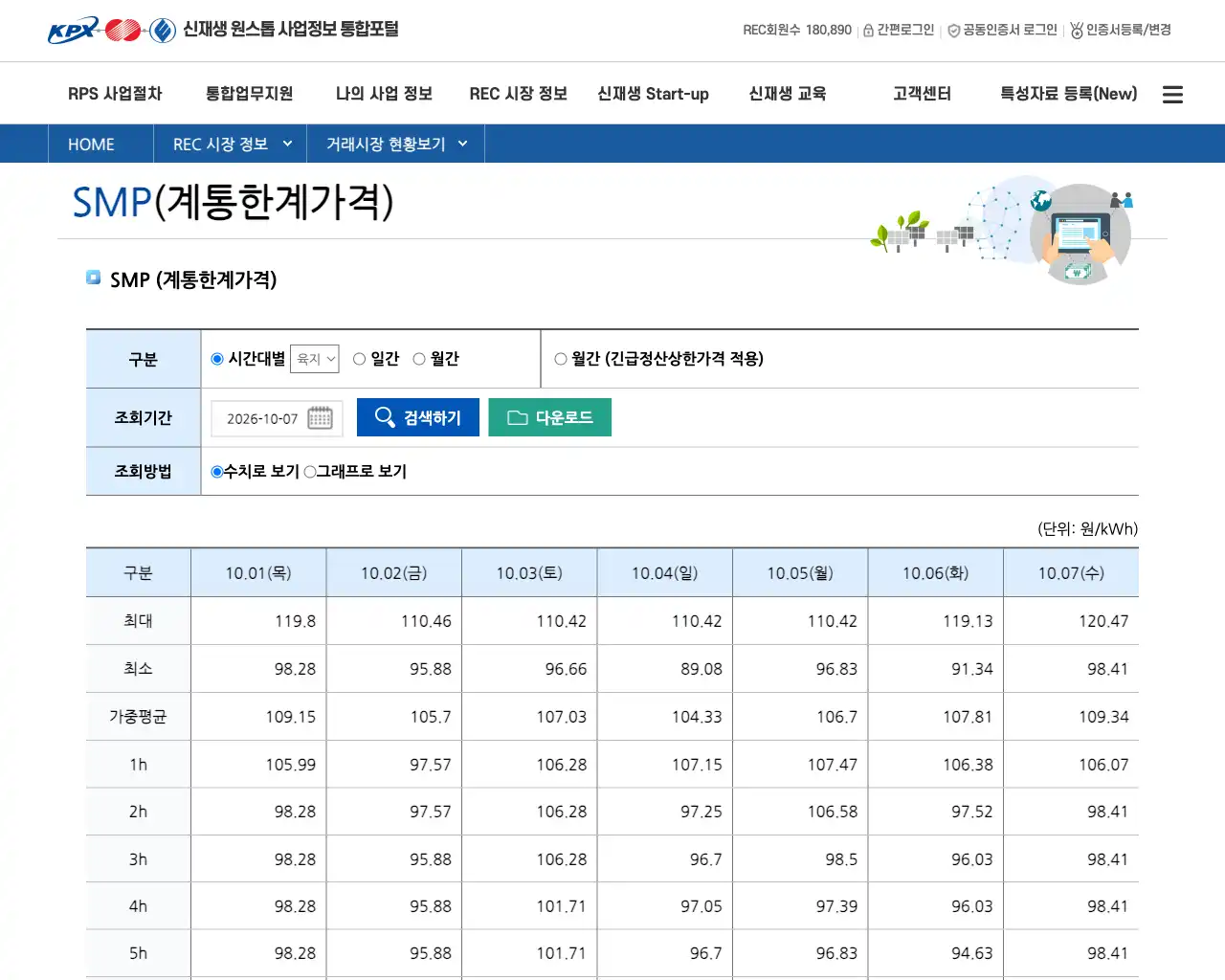This screenshot has width=1225, height=980.
Task: Expand the 거래시장 현황보기 breadcrumb dropdown
Action: coord(396,145)
